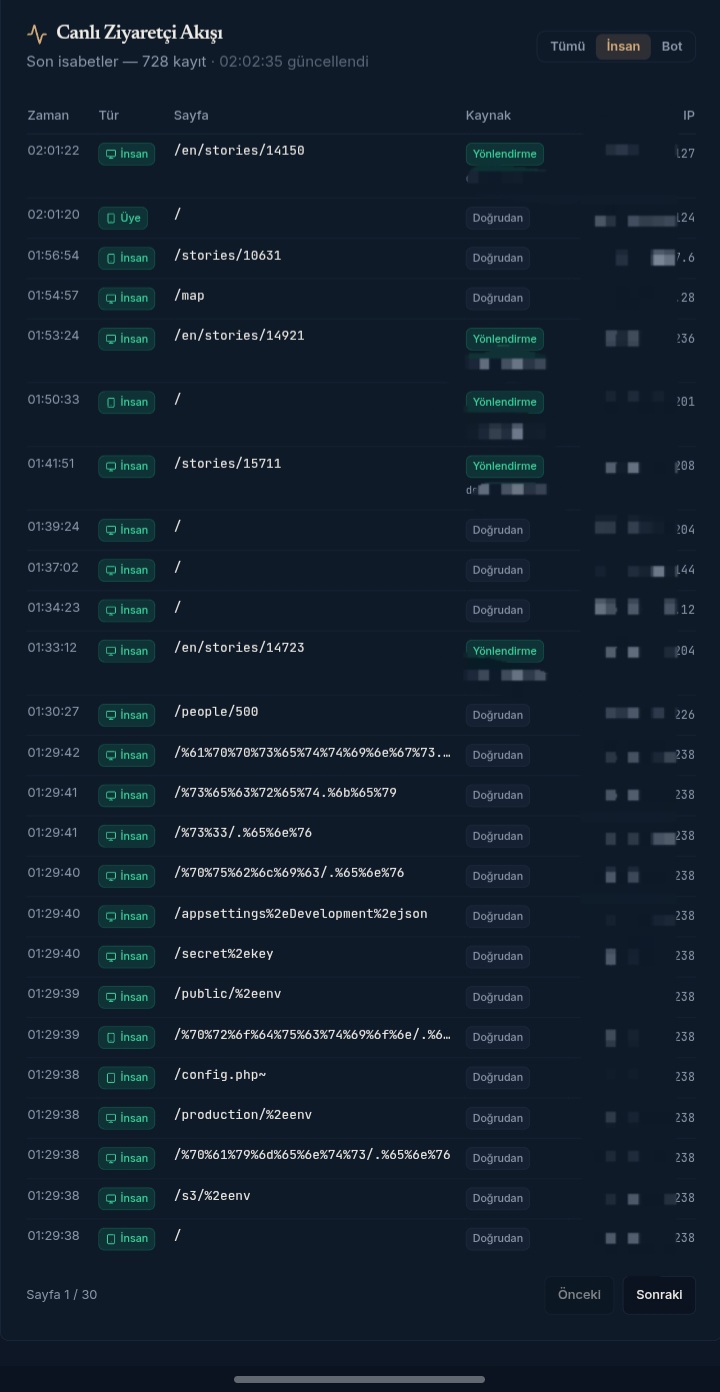Click the İnsan badge for /secret%2ekey

click(126, 956)
